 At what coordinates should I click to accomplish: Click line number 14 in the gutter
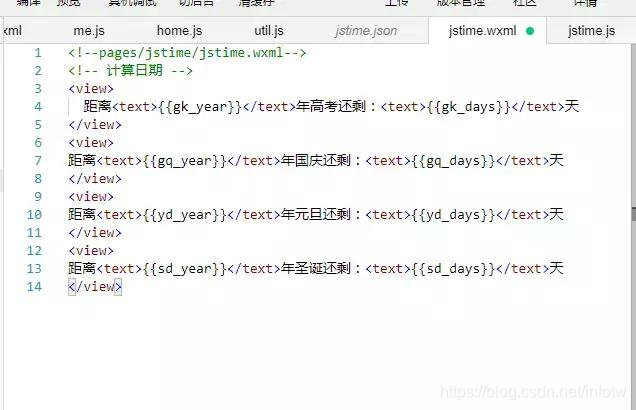(x=34, y=287)
